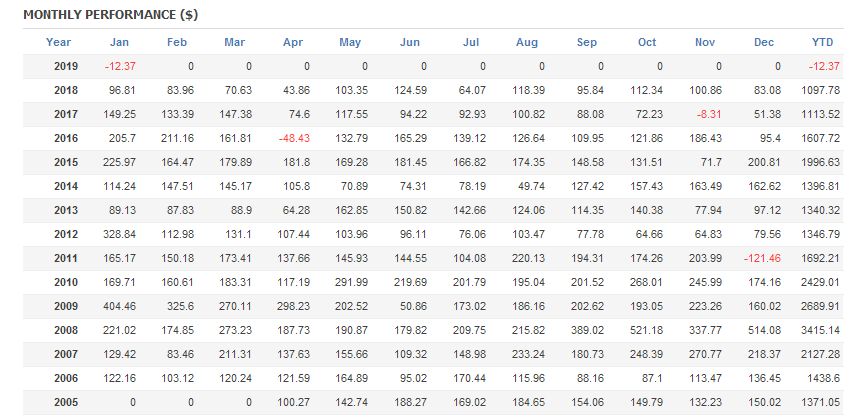This screenshot has height=419, width=866.
Task: Click the Year column header
Action: point(58,42)
